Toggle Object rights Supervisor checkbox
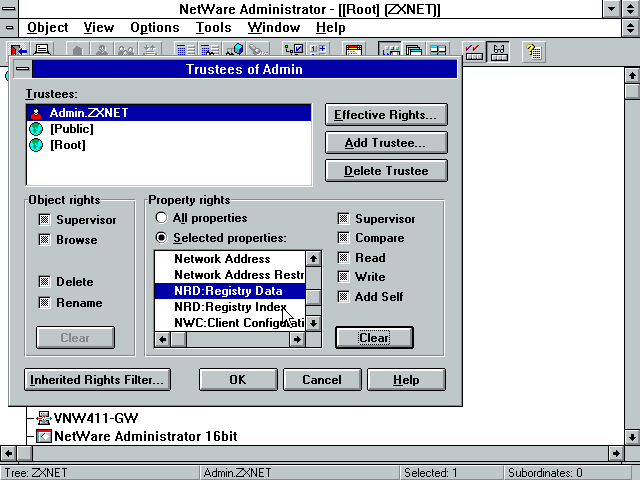Image resolution: width=640 pixels, height=480 pixels. [44, 220]
